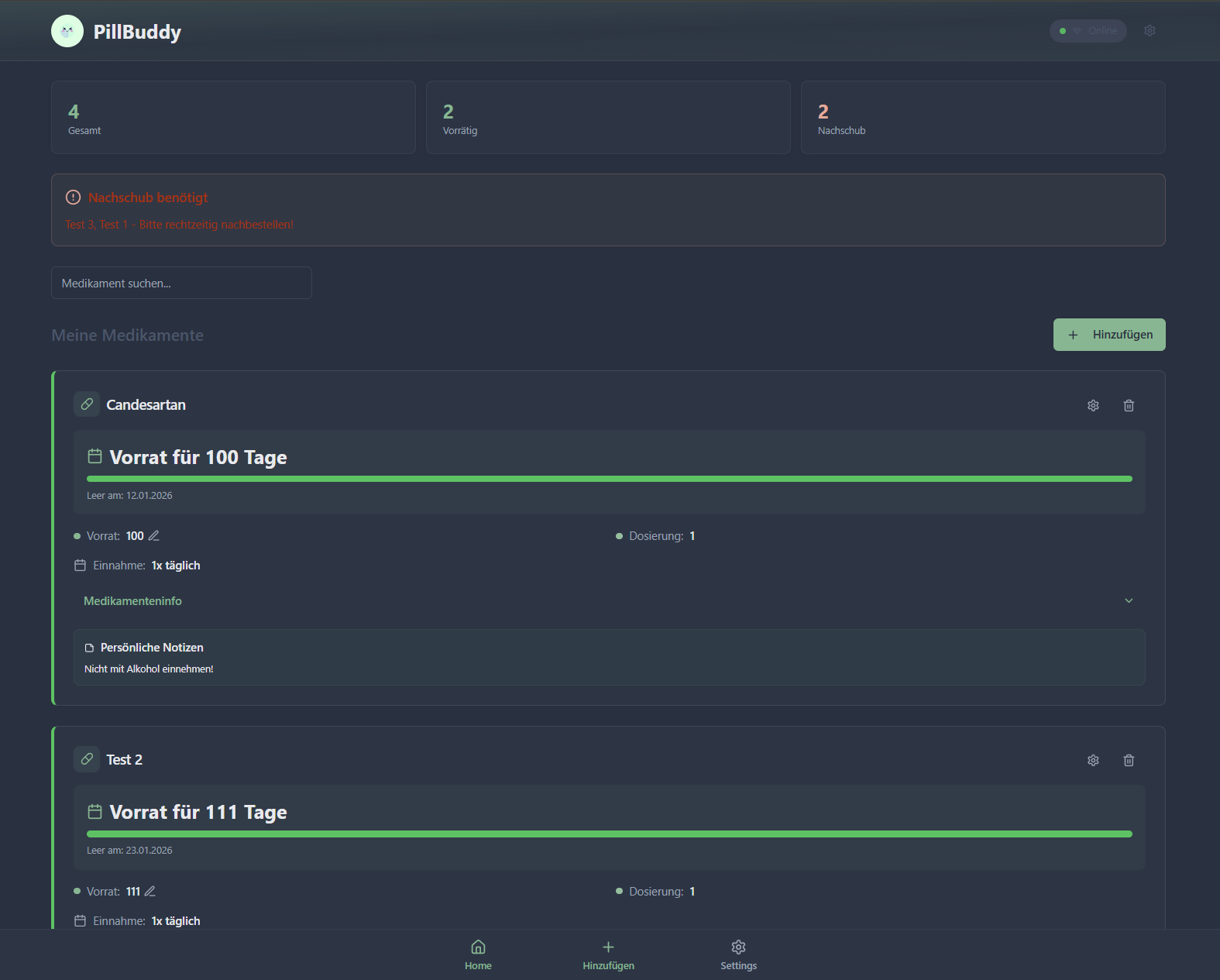The width and height of the screenshot is (1220, 980).
Task: Delete Test 2 using trash icon
Action: tap(1129, 760)
